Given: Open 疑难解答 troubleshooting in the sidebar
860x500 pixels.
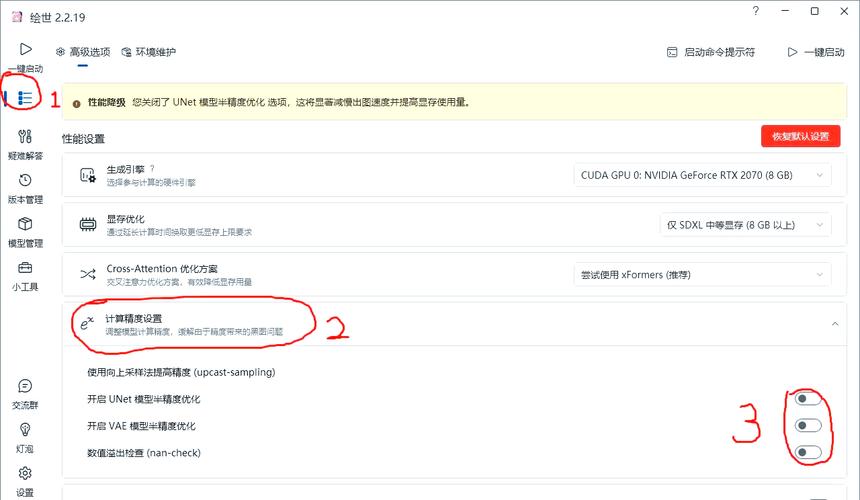Looking at the screenshot, I should (x=25, y=144).
